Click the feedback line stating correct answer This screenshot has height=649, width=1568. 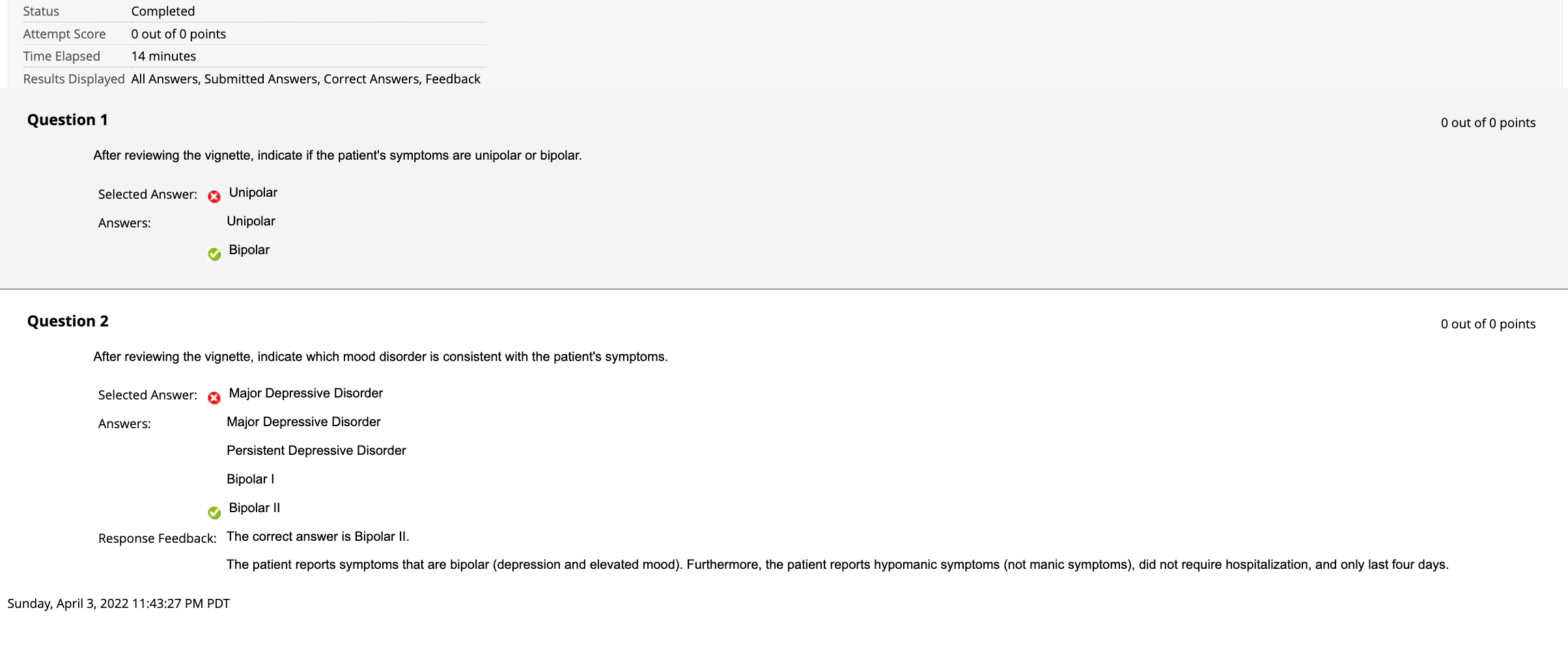click(x=318, y=537)
